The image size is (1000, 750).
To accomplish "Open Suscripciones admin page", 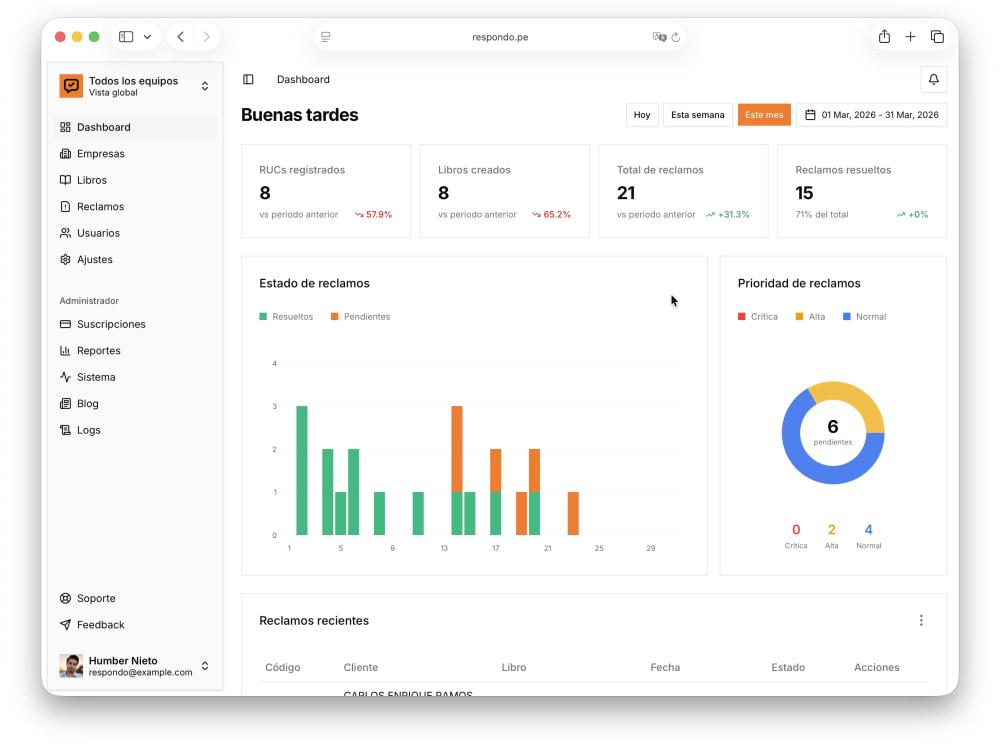I will tap(135, 324).
